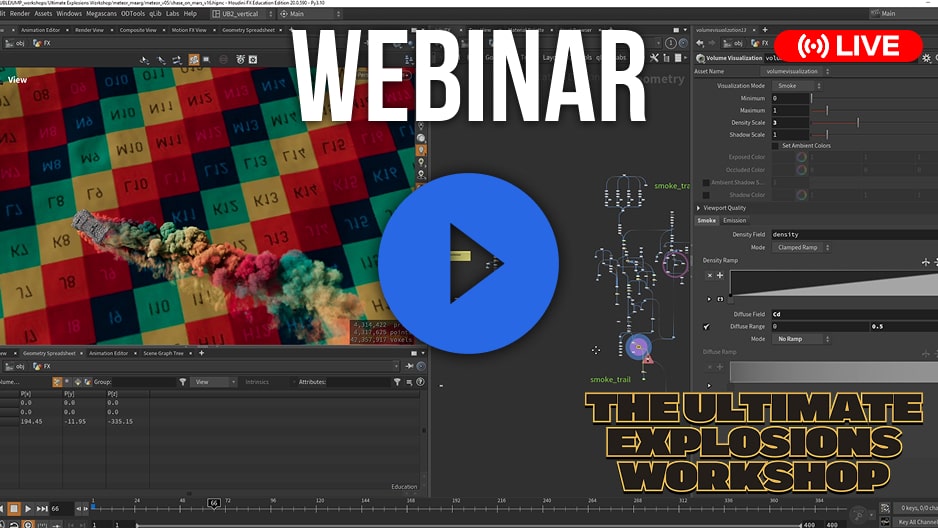Image resolution: width=938 pixels, height=528 pixels.
Task: Open the Megascans menu
Action: (101, 13)
